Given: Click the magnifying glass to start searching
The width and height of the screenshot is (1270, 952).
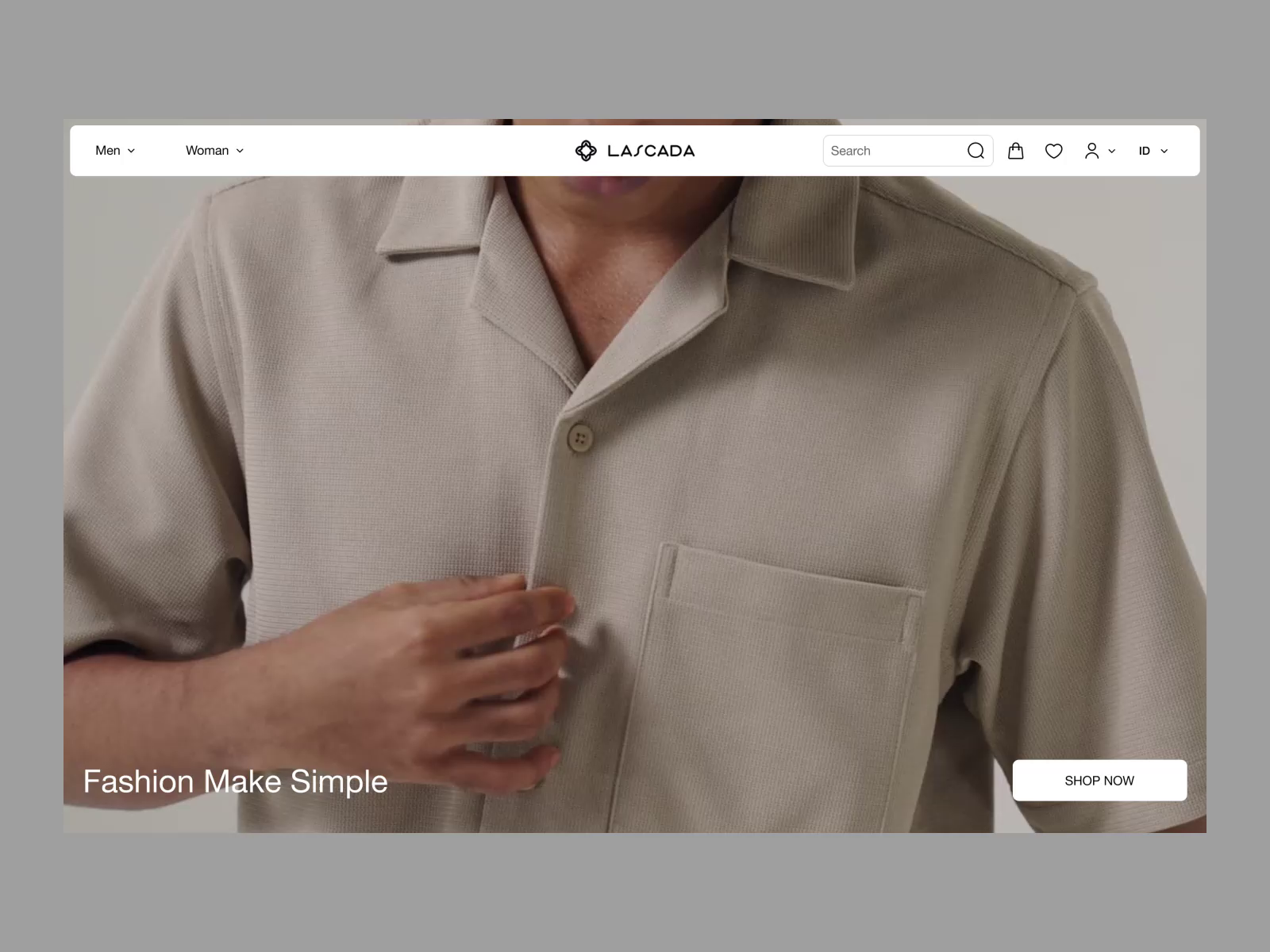Looking at the screenshot, I should click(x=976, y=151).
